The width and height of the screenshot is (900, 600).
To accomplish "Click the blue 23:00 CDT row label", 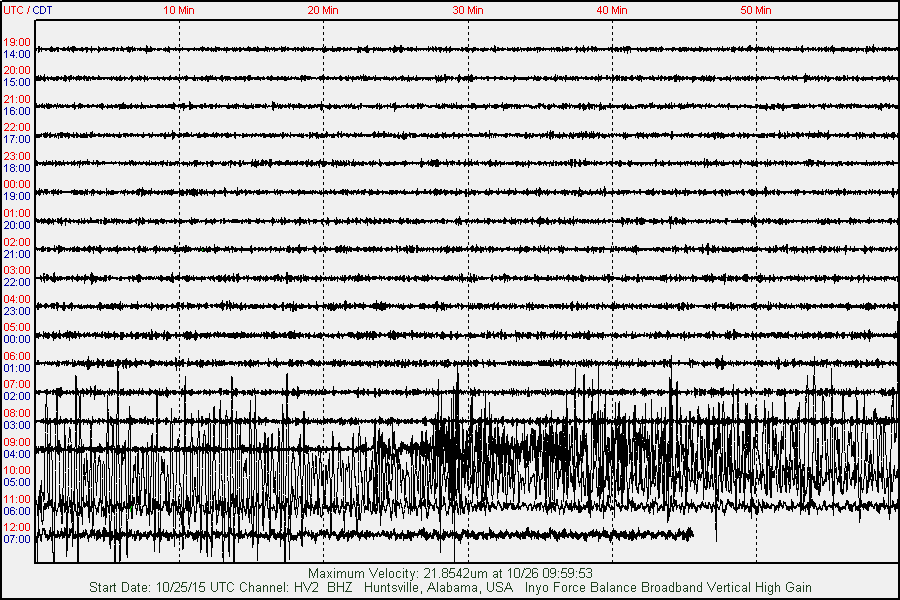I will click(17, 311).
